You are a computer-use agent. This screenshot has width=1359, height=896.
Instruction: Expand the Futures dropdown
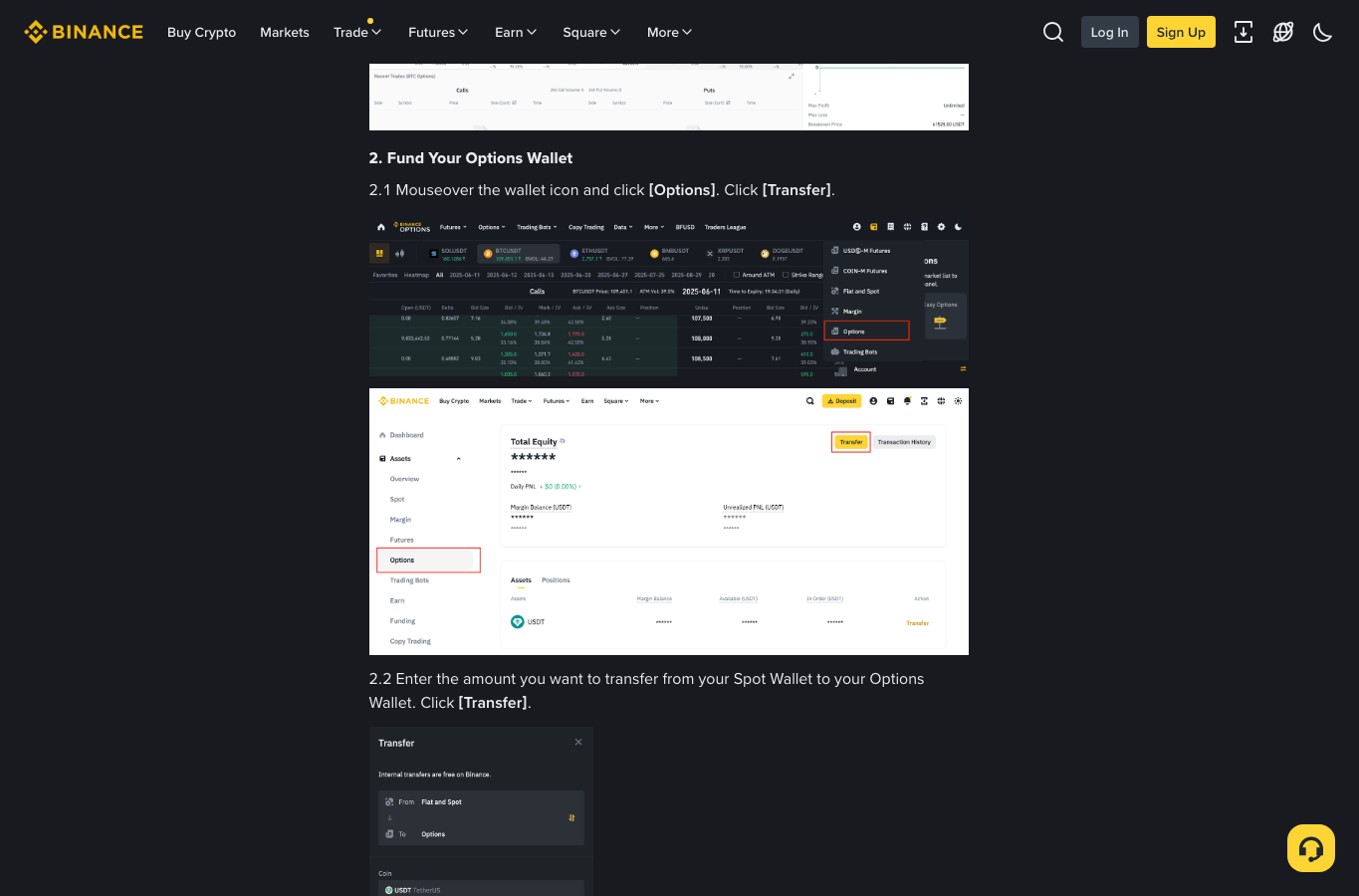(438, 32)
